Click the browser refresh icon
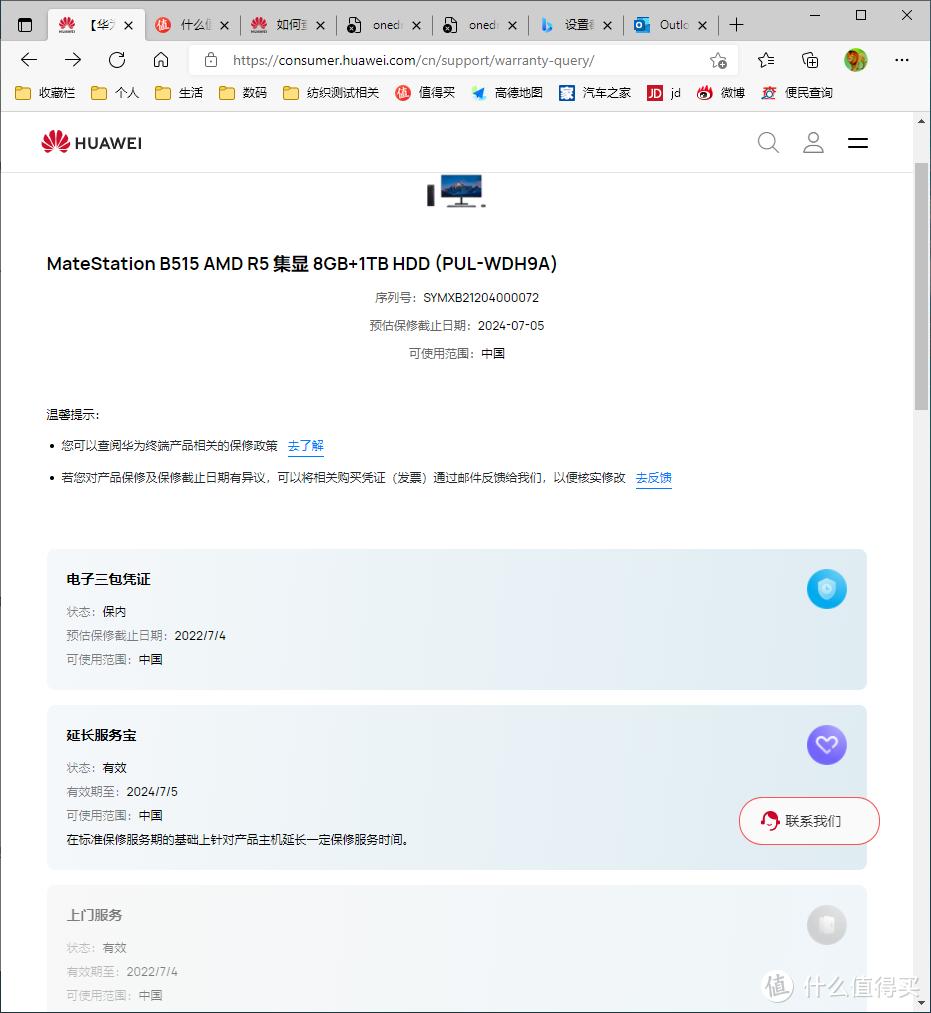Screen dimensions: 931x1013 tap(116, 59)
